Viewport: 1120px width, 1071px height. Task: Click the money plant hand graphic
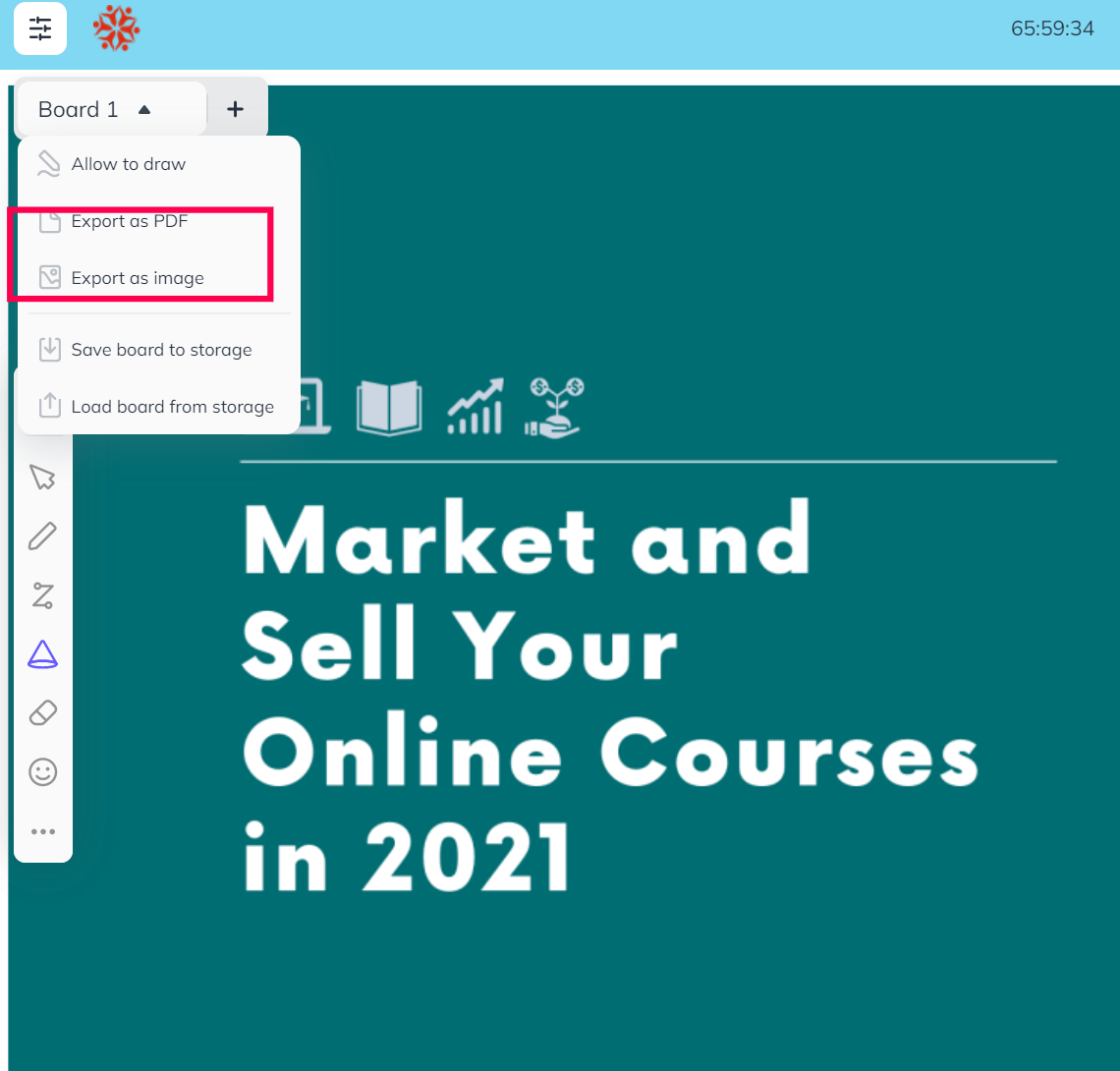(554, 407)
